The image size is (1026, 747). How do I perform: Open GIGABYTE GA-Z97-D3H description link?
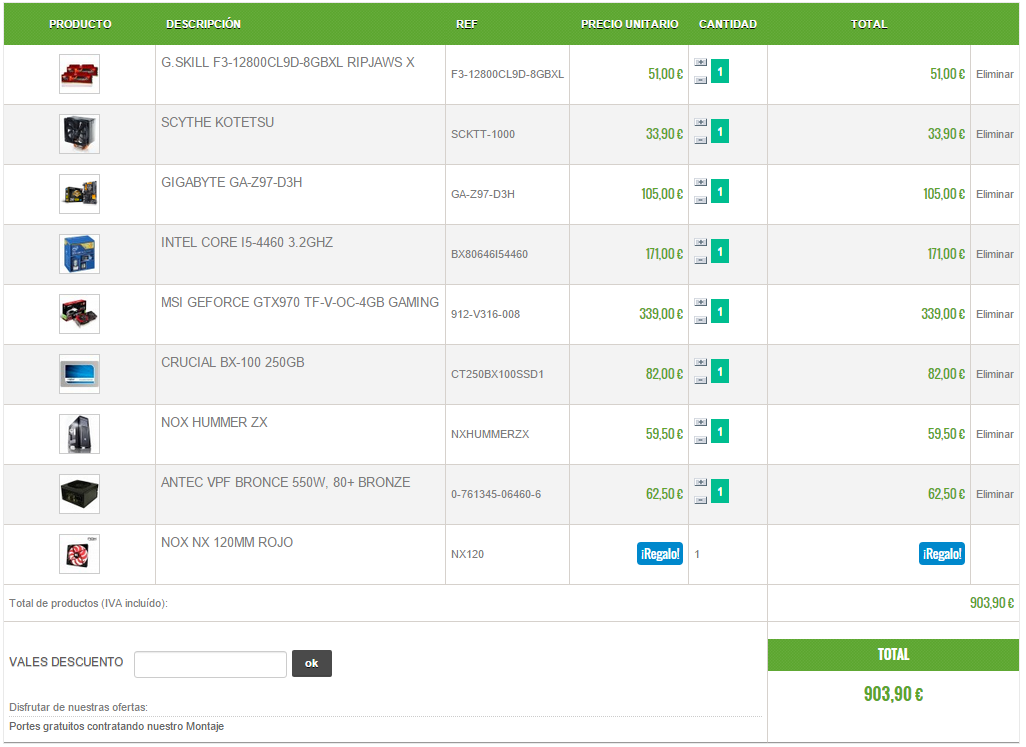point(232,182)
